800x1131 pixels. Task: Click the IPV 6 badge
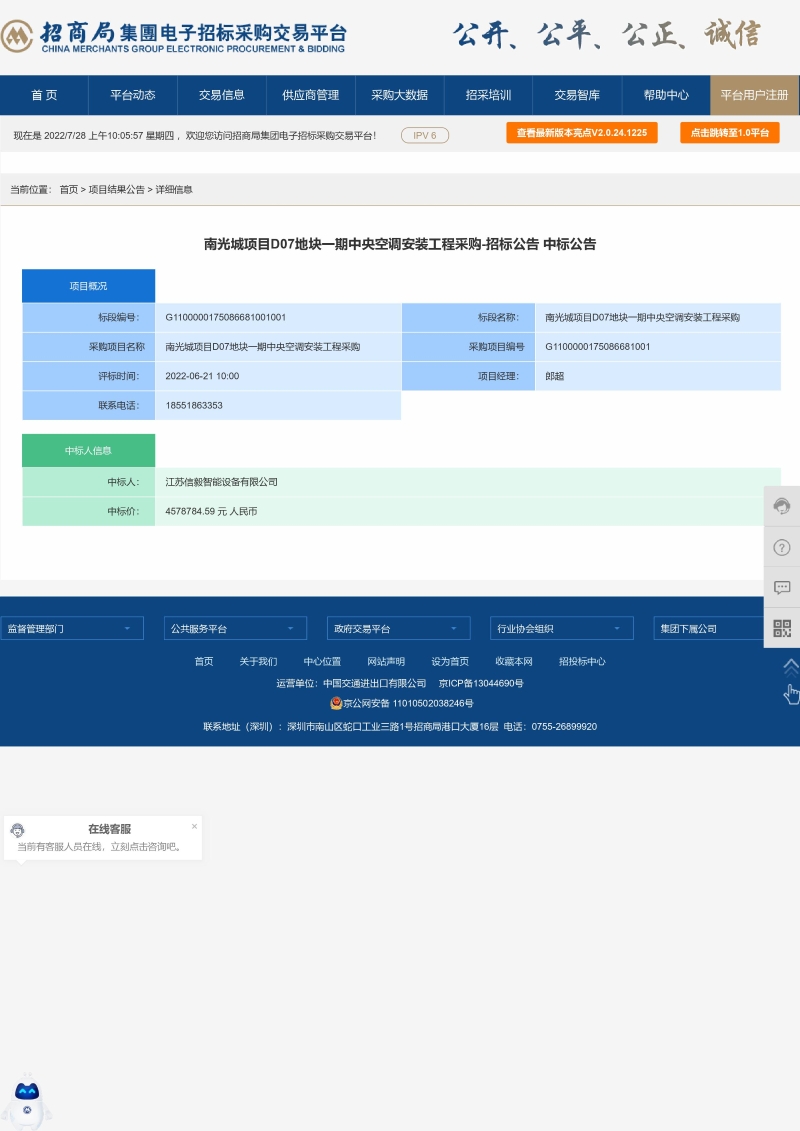(x=425, y=136)
